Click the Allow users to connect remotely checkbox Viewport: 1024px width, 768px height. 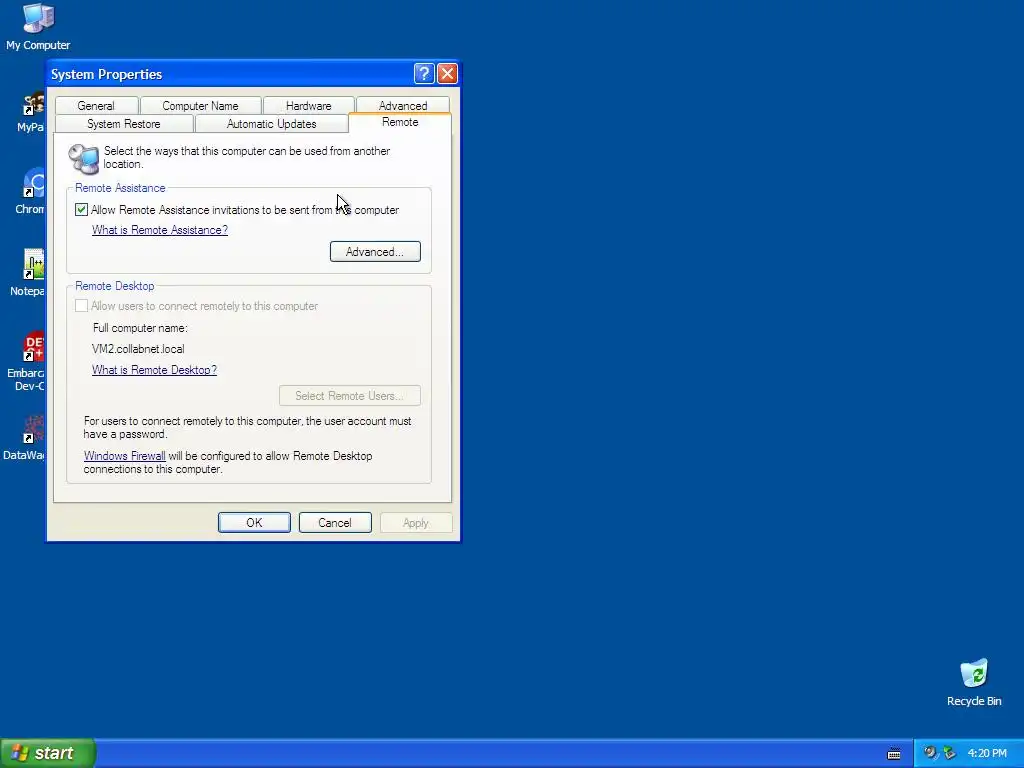tap(81, 306)
